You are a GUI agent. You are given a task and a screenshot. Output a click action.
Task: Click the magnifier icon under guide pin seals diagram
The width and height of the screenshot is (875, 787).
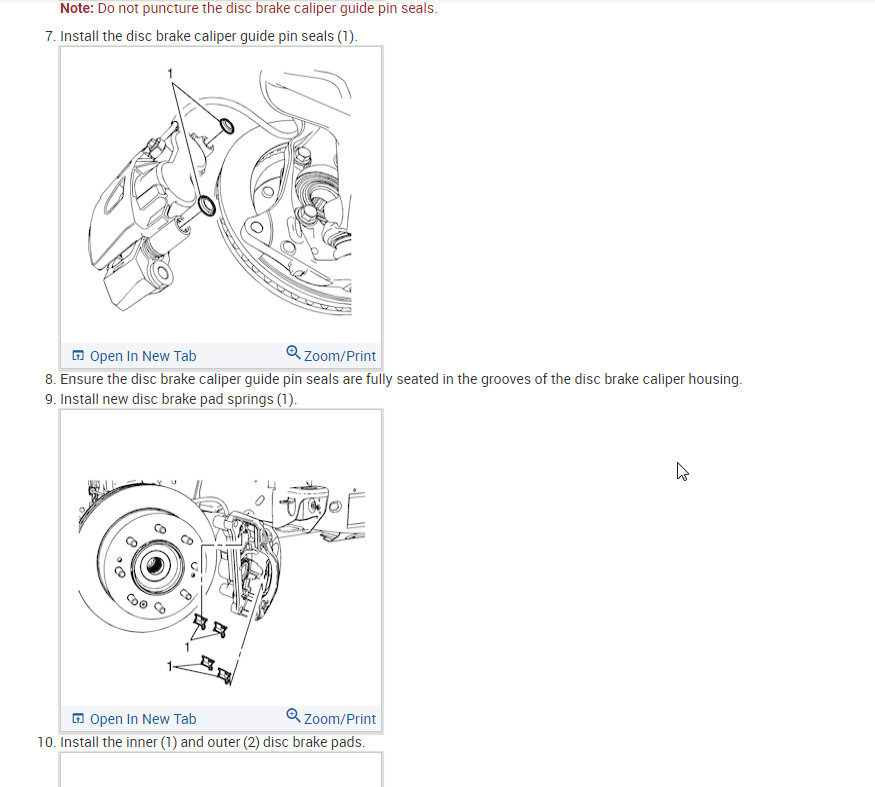click(293, 352)
